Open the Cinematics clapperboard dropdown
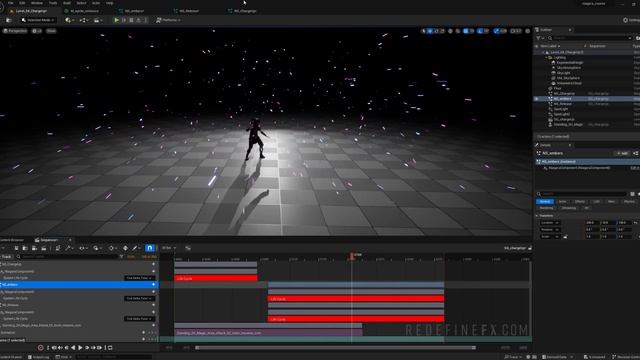Viewport: 640px width, 360px height. pyautogui.click(x=98, y=20)
